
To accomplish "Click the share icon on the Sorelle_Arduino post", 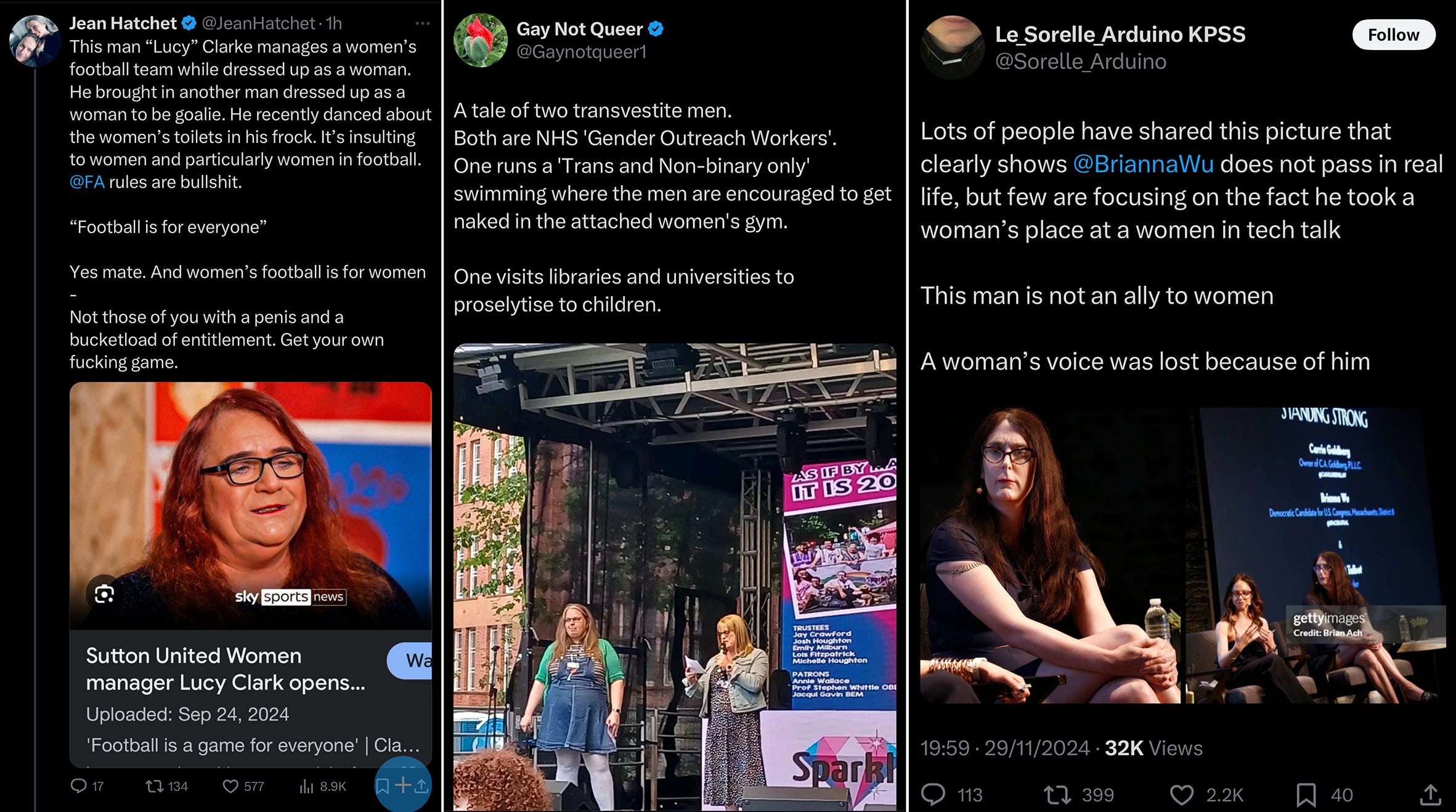I will [1430, 795].
